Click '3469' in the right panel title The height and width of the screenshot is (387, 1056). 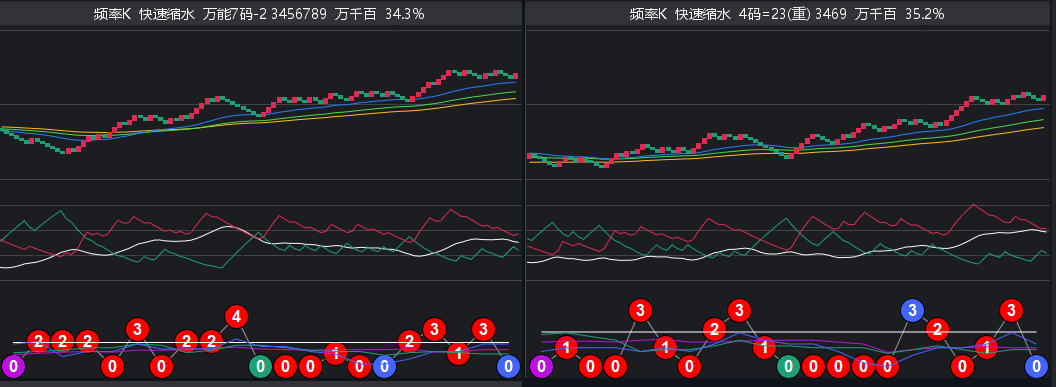[x=831, y=14]
